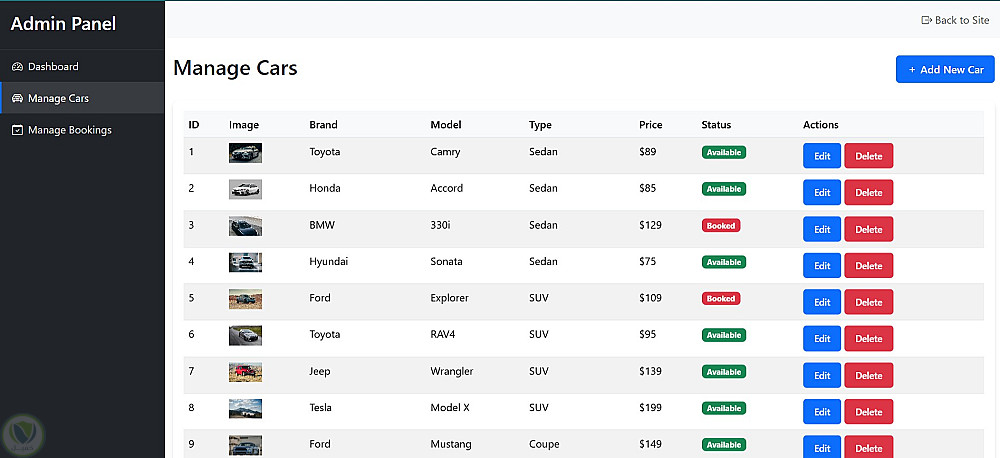Edit the Ford Mustang row

click(x=822, y=447)
